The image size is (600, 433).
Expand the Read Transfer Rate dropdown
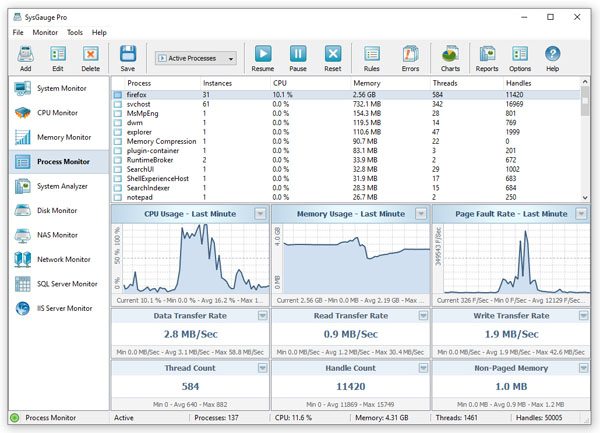423,316
